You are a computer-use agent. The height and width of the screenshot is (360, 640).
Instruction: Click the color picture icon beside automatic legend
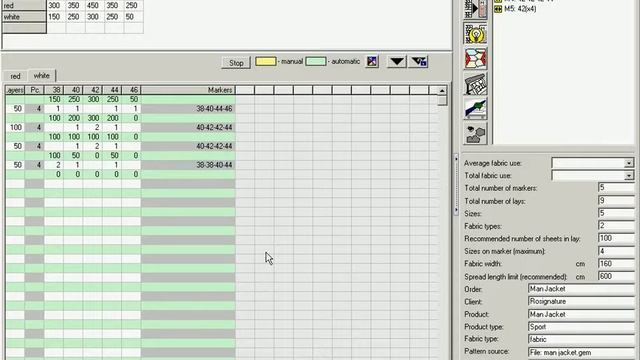click(x=372, y=62)
